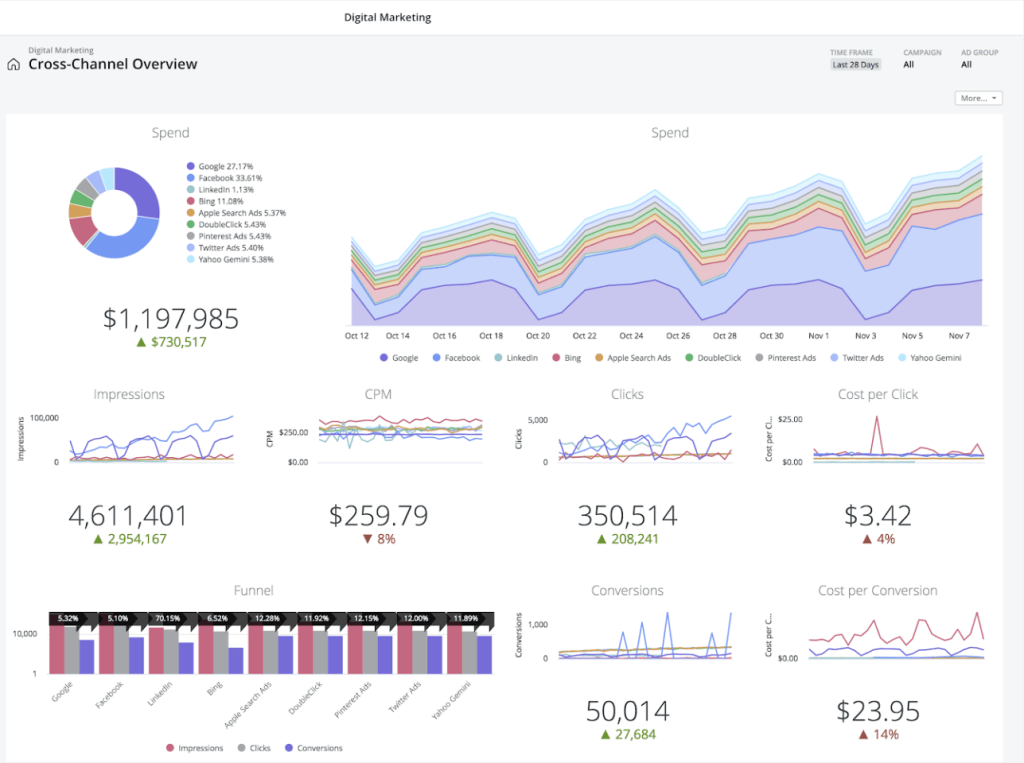The image size is (1024, 763).
Task: Click the home icon beside Cross-Channel Overview
Action: tap(13, 65)
